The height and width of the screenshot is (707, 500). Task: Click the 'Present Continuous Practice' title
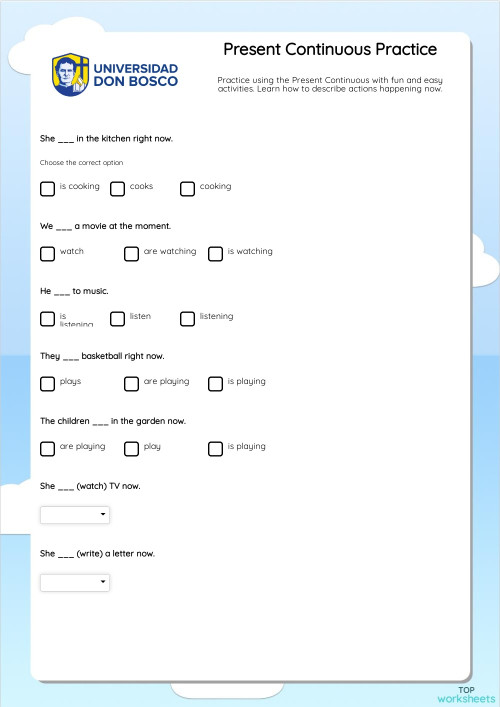[x=330, y=49]
